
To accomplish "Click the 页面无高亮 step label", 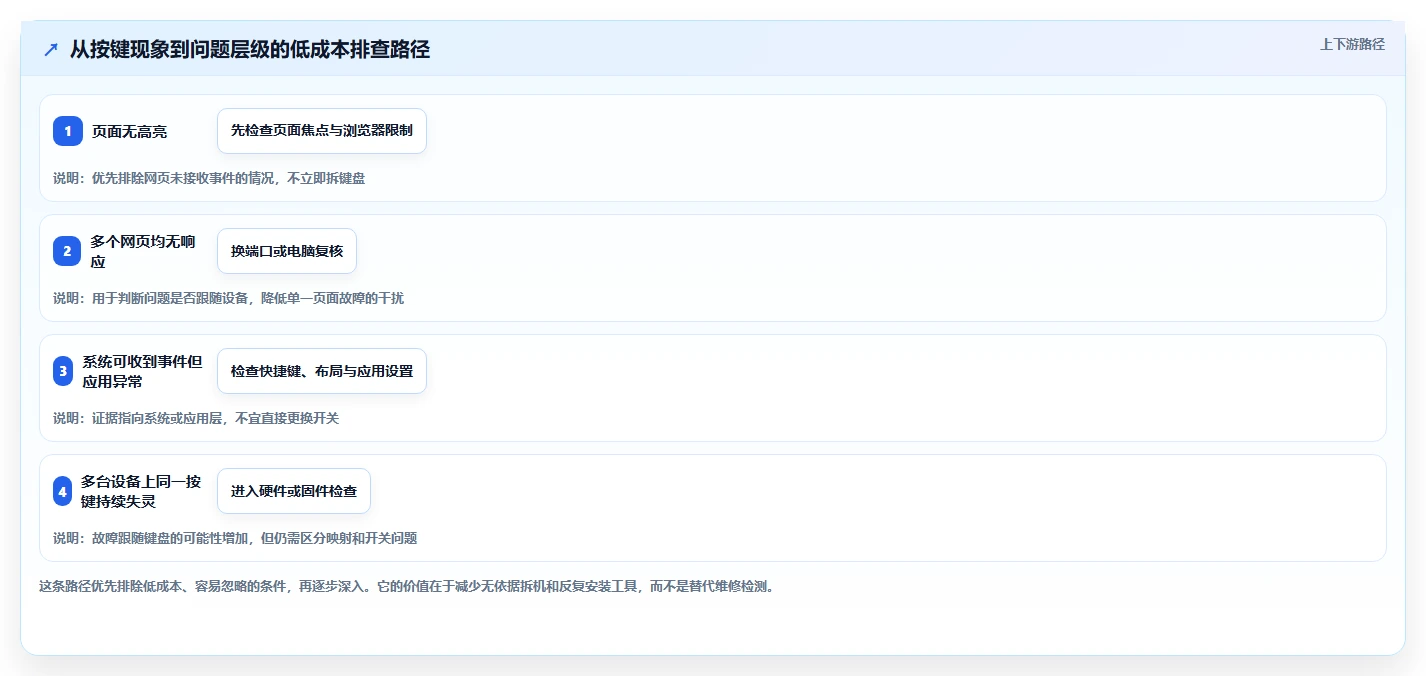I will (x=130, y=131).
